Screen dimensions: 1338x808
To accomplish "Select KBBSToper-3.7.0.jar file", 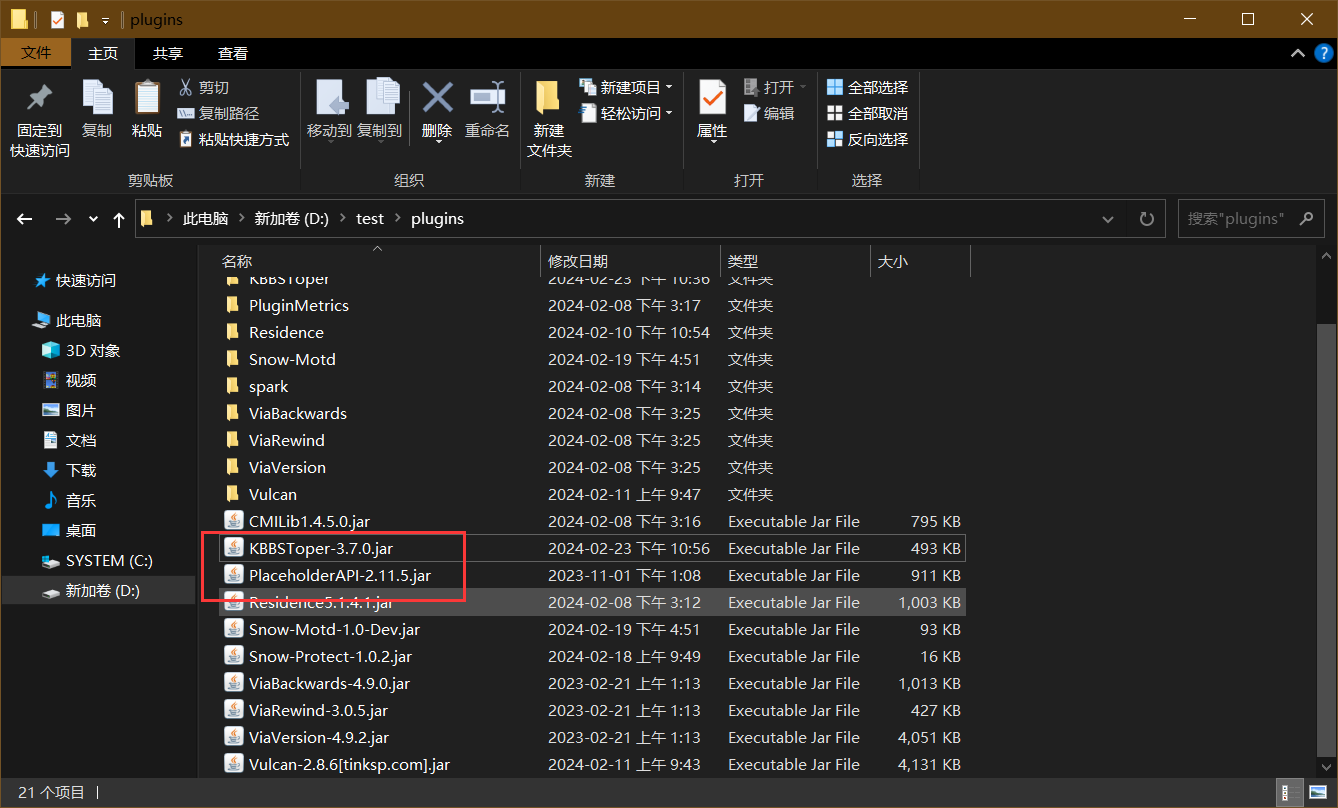I will click(x=592, y=549).
